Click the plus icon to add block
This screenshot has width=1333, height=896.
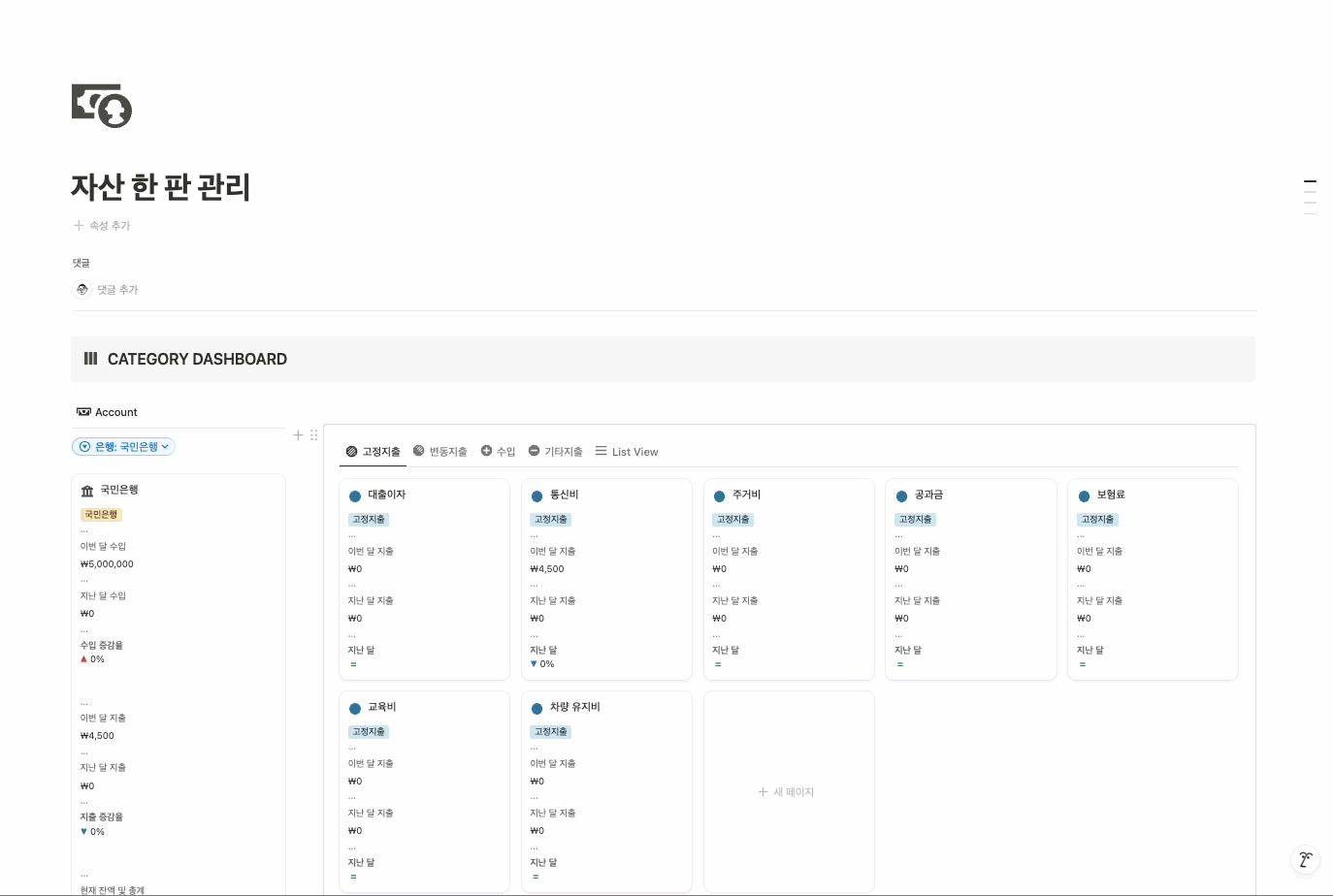click(298, 435)
